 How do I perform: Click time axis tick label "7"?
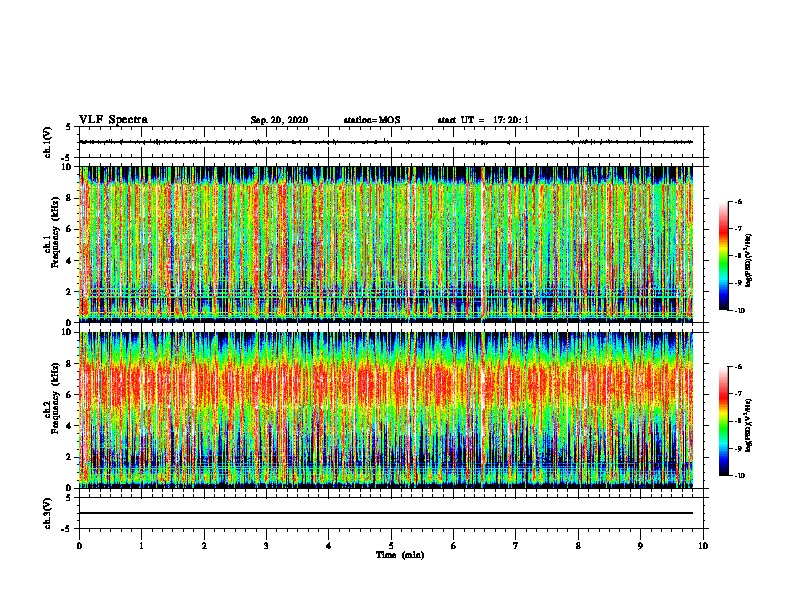[516, 545]
